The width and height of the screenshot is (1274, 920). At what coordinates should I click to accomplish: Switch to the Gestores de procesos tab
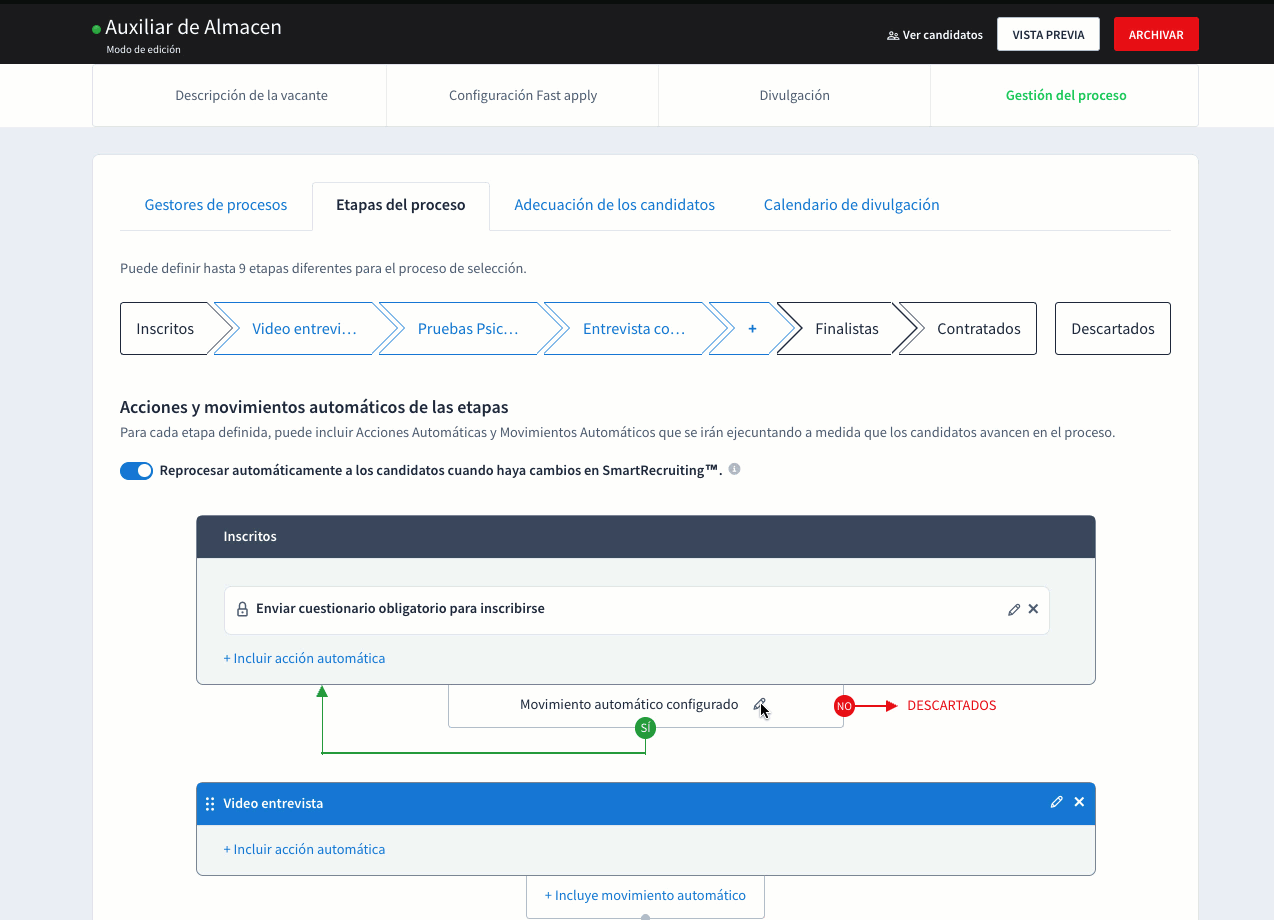pyautogui.click(x=215, y=204)
